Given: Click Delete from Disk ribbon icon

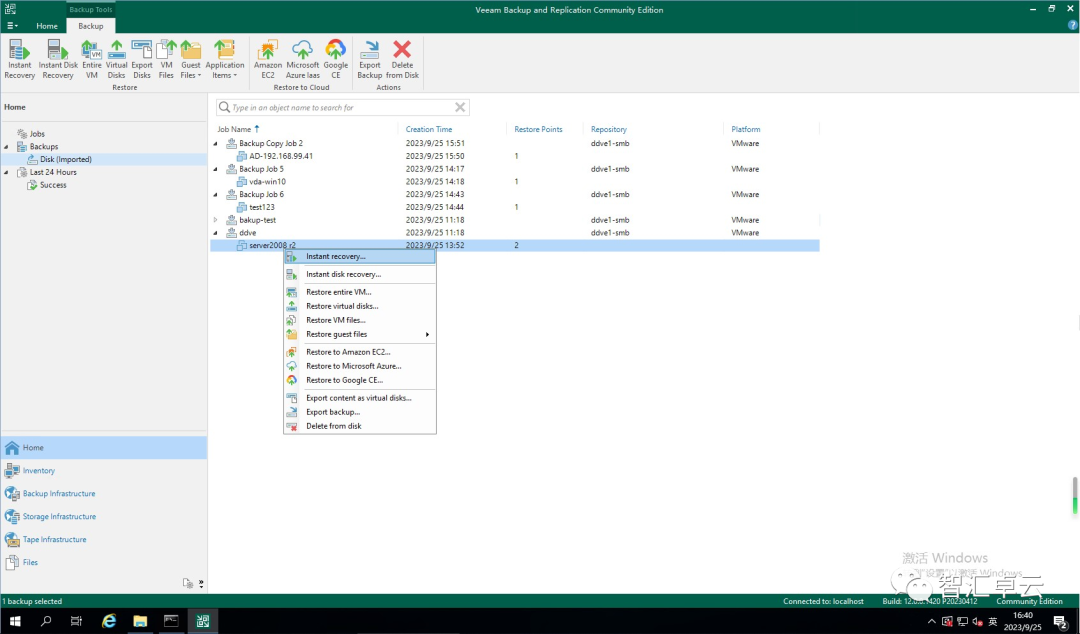Looking at the screenshot, I should click(402, 59).
